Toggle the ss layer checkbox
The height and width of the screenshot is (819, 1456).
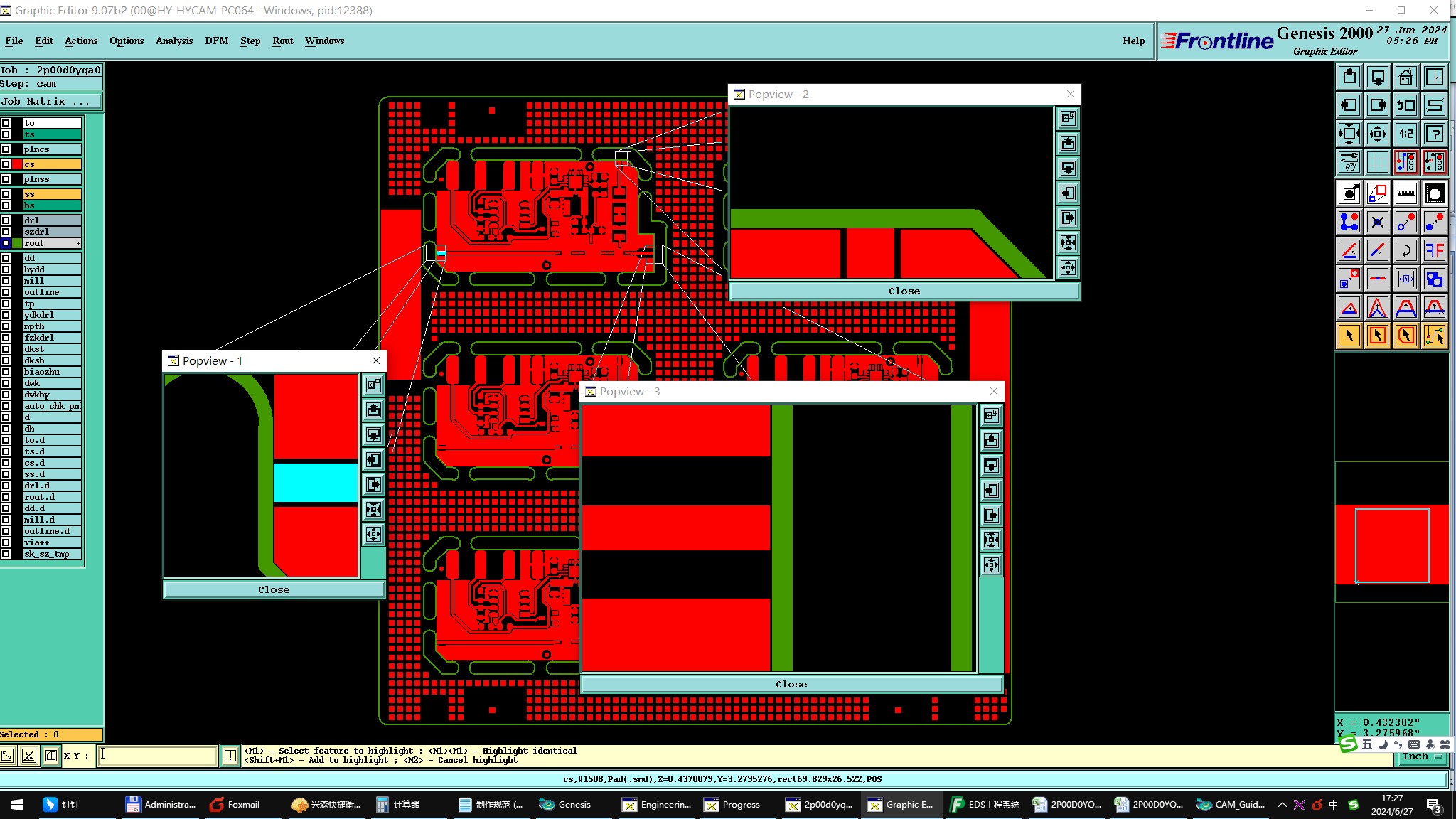click(6, 194)
